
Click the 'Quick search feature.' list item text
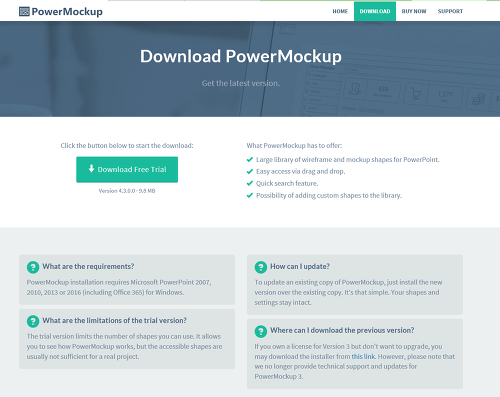pos(287,183)
